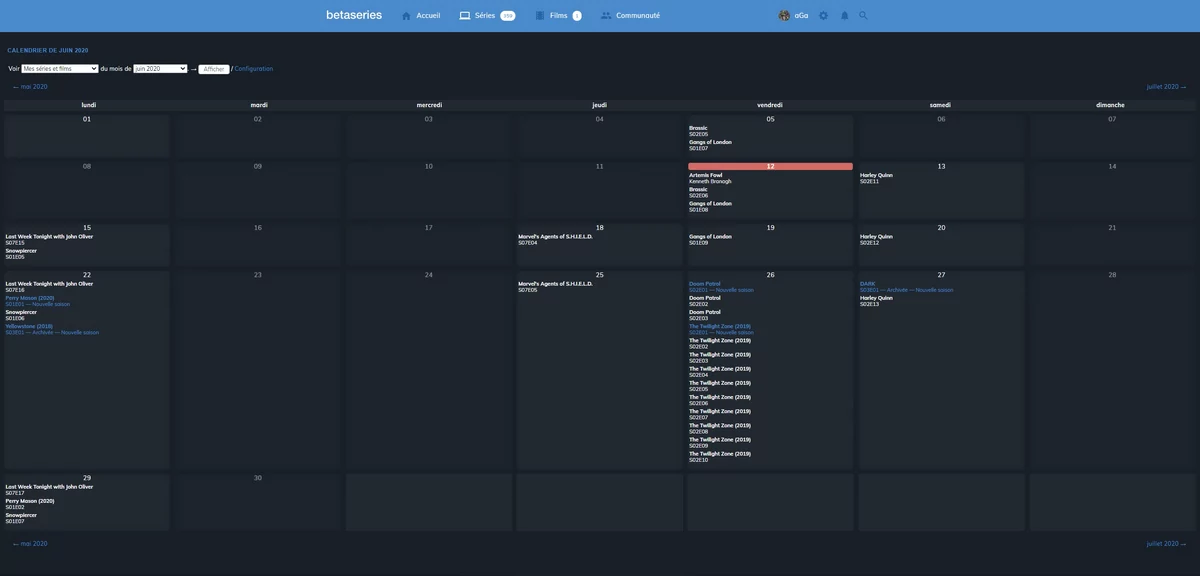1200x576 pixels.
Task: Open Last Week Tonight S07E16
Action: coord(49,287)
